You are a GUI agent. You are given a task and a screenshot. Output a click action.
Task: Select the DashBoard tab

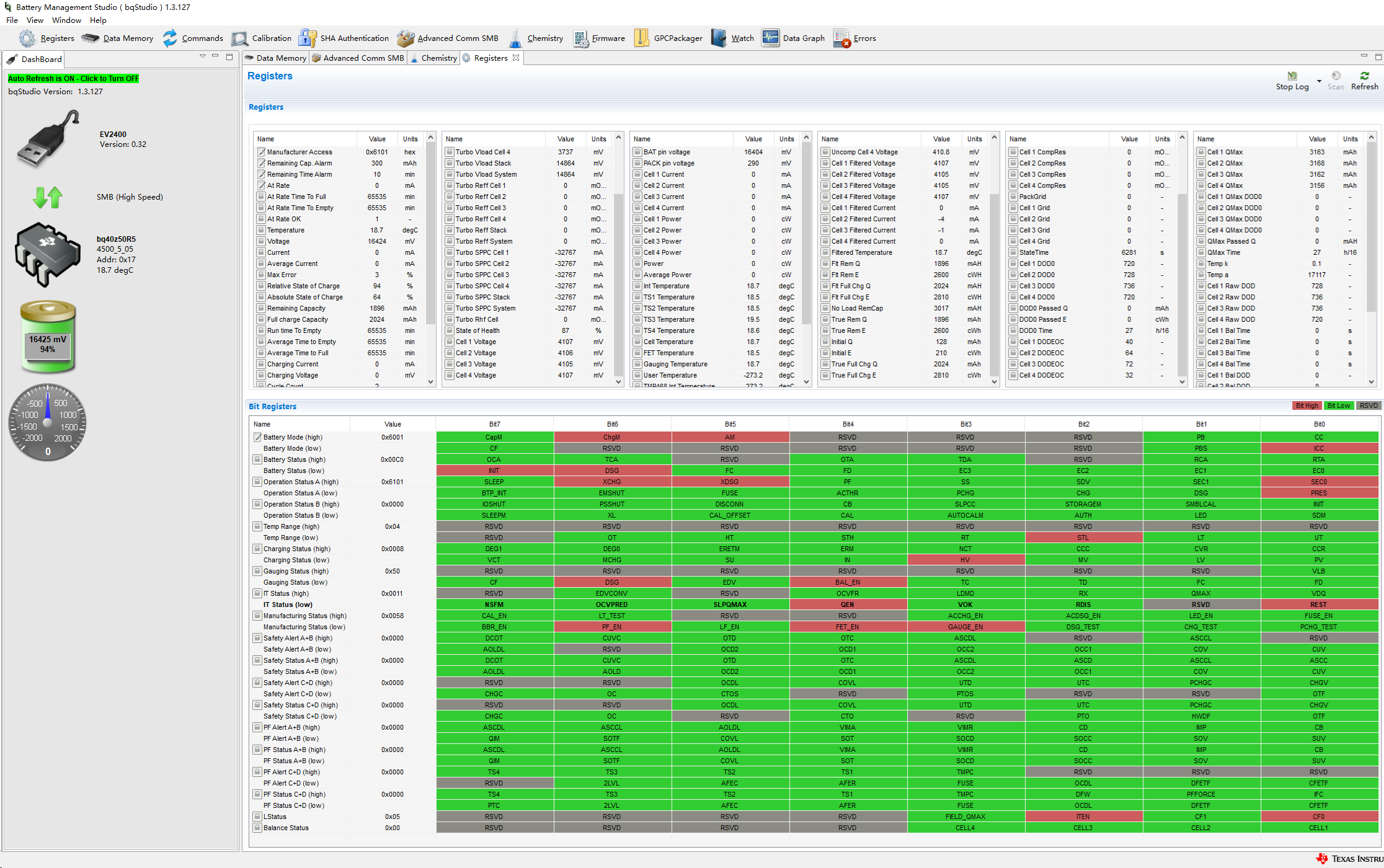coord(35,59)
